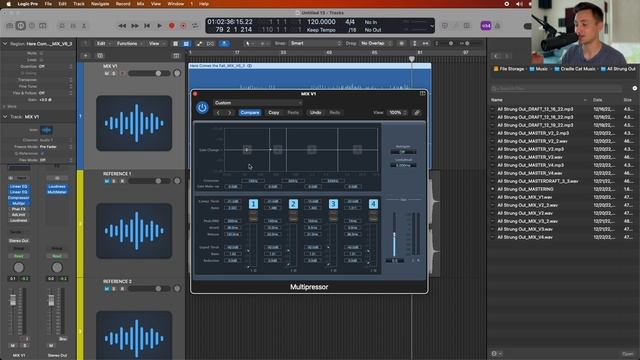Click the blue catch playhead button

[224, 44]
